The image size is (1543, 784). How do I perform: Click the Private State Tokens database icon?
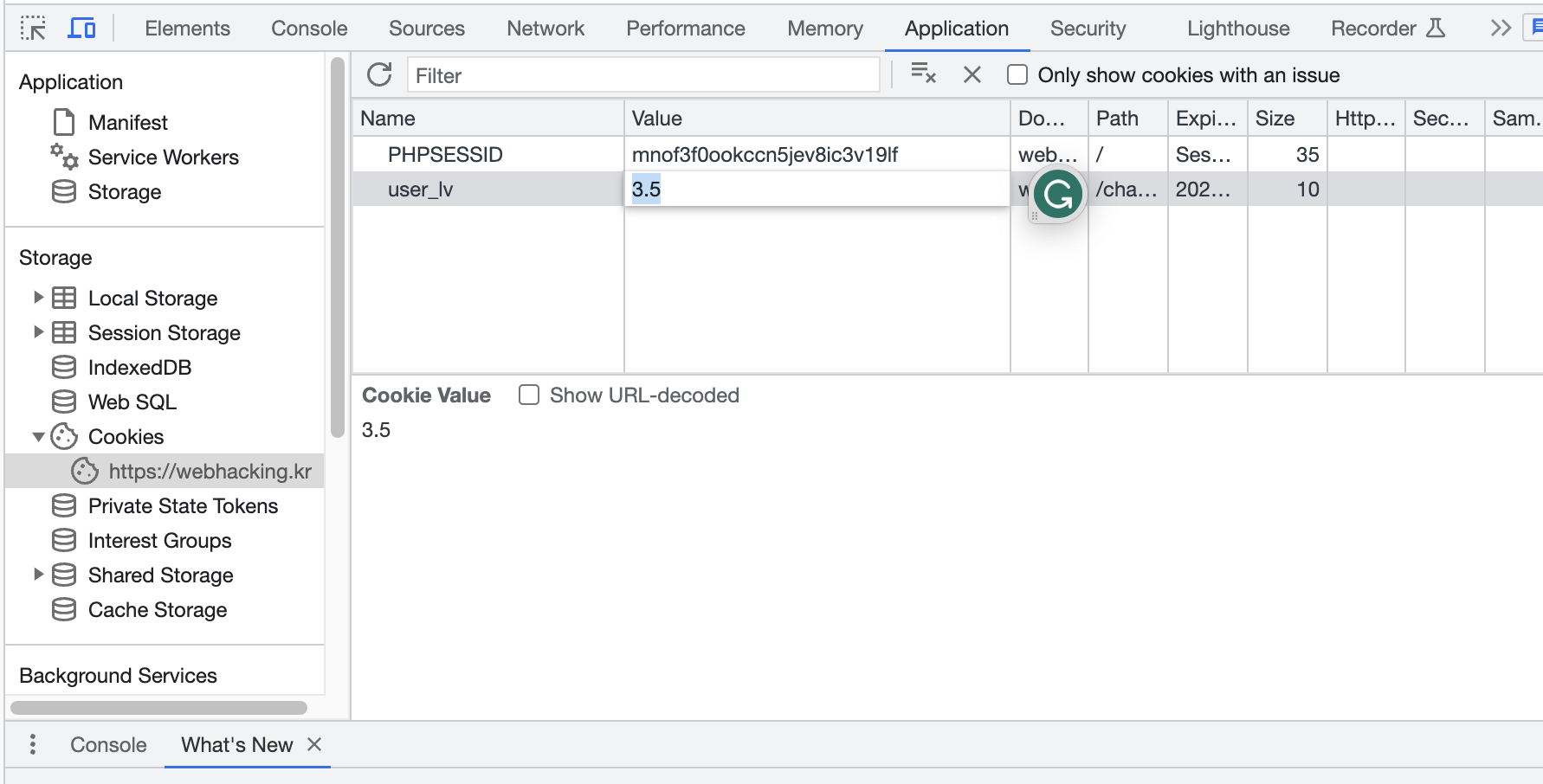[64, 505]
